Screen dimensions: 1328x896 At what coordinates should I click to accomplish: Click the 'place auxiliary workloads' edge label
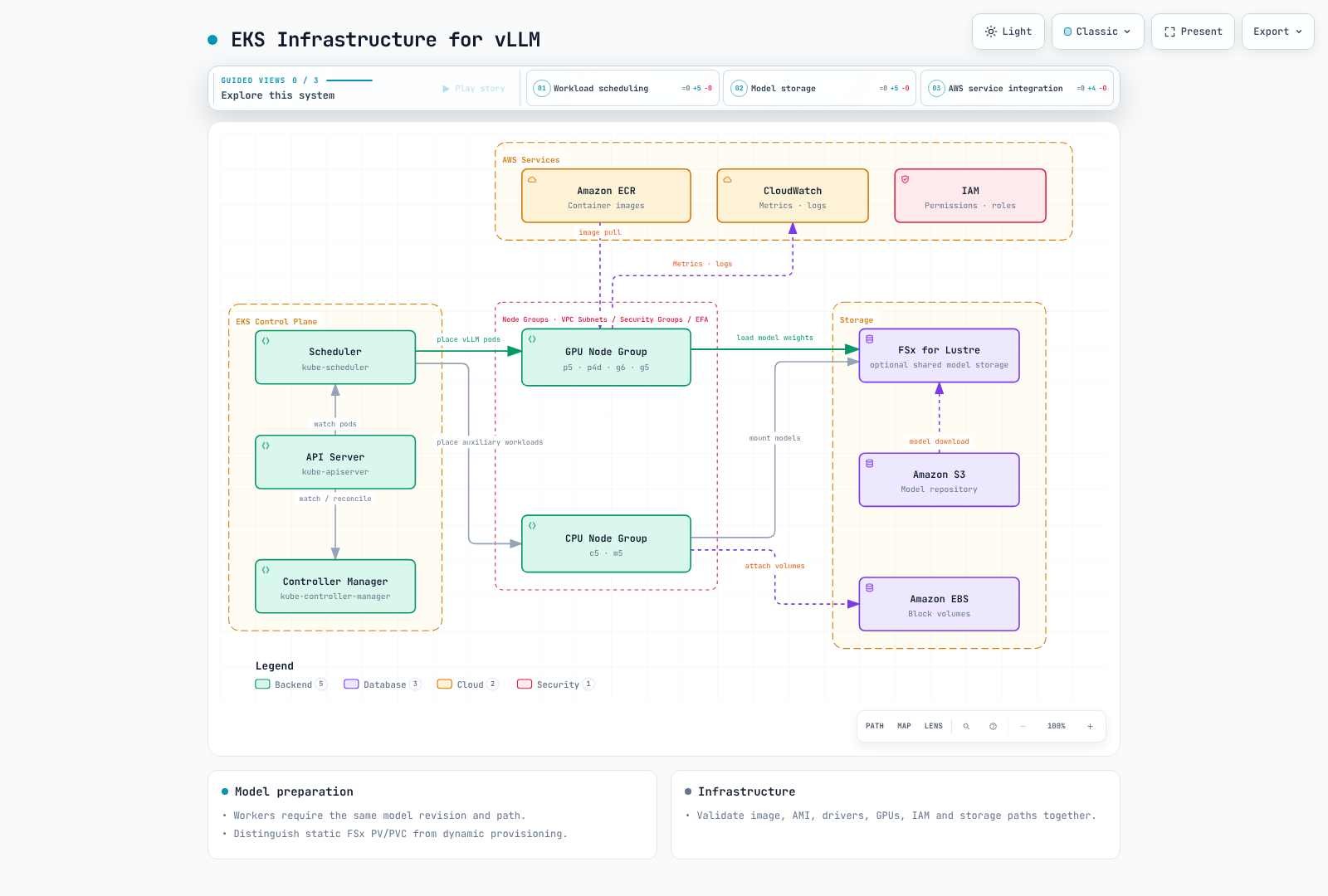pos(490,442)
